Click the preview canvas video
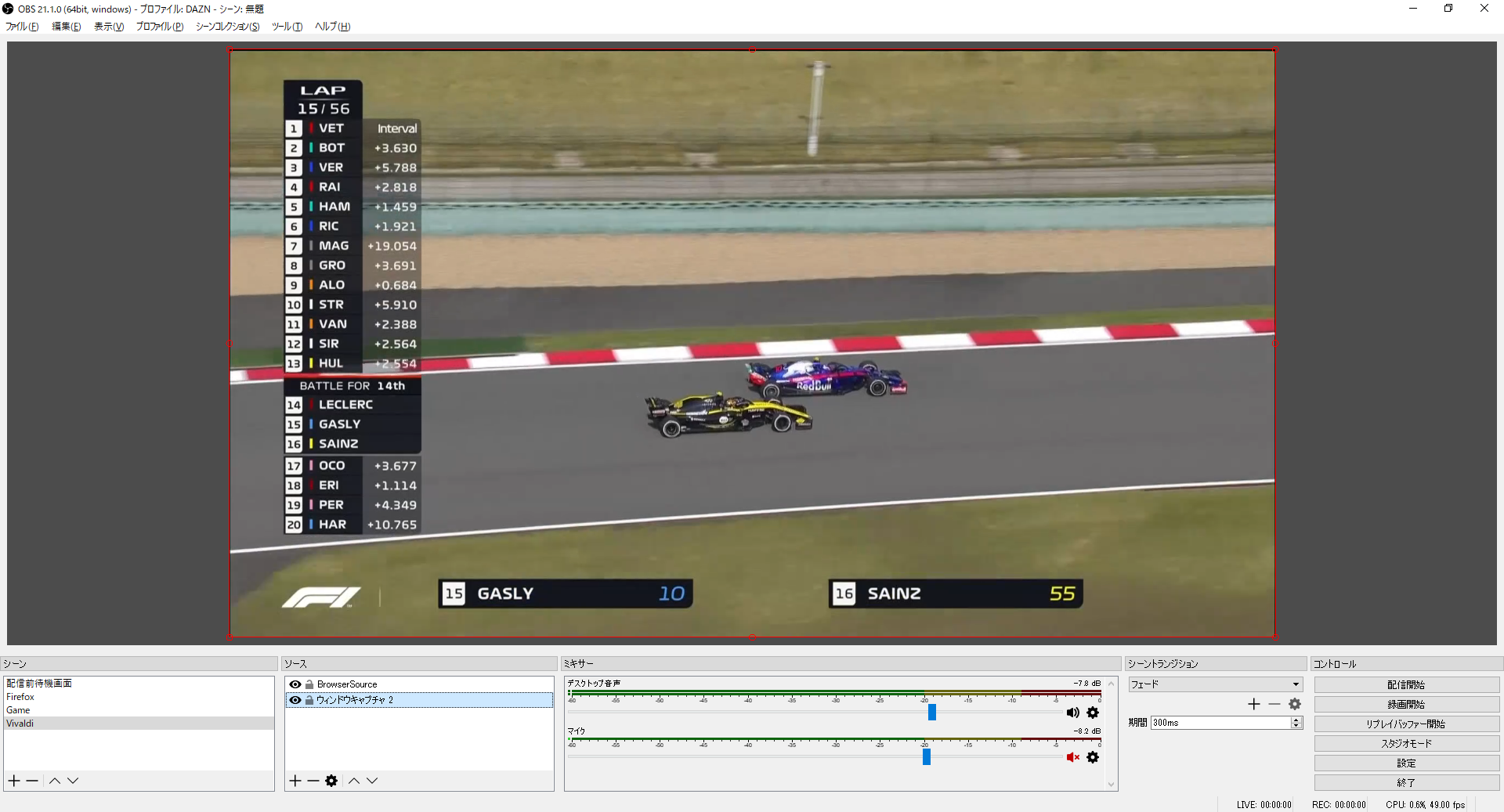This screenshot has width=1504, height=812. tap(752, 343)
